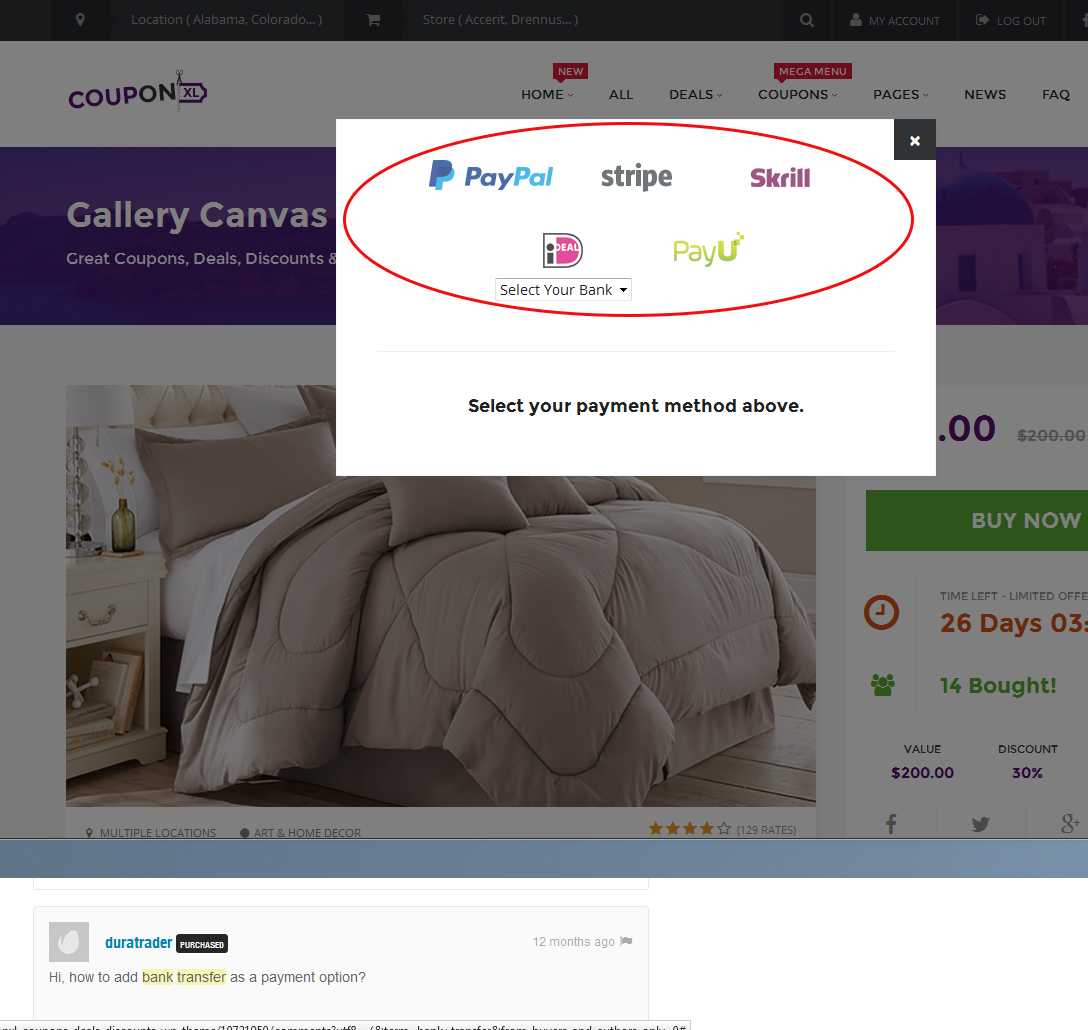The width and height of the screenshot is (1088, 1030).
Task: Choose PayPal as payment method
Action: (491, 176)
